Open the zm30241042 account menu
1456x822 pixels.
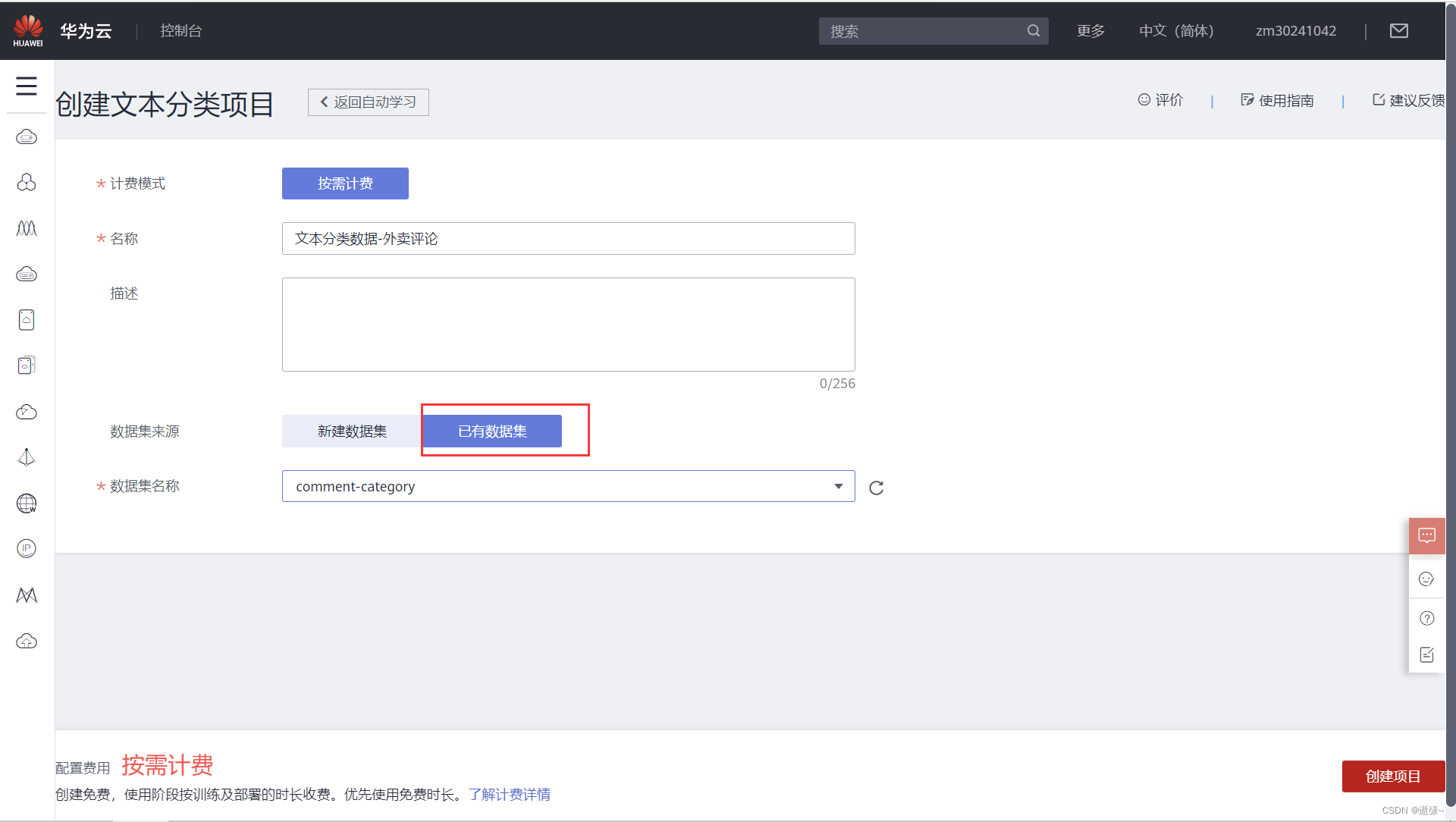[1295, 31]
